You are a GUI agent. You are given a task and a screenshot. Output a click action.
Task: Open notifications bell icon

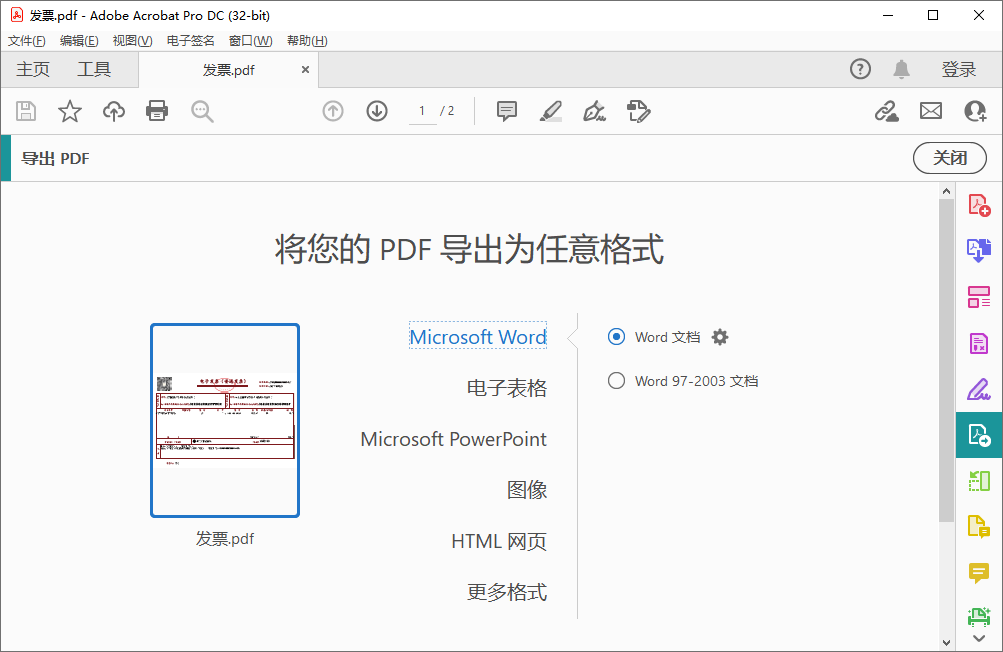[x=901, y=69]
